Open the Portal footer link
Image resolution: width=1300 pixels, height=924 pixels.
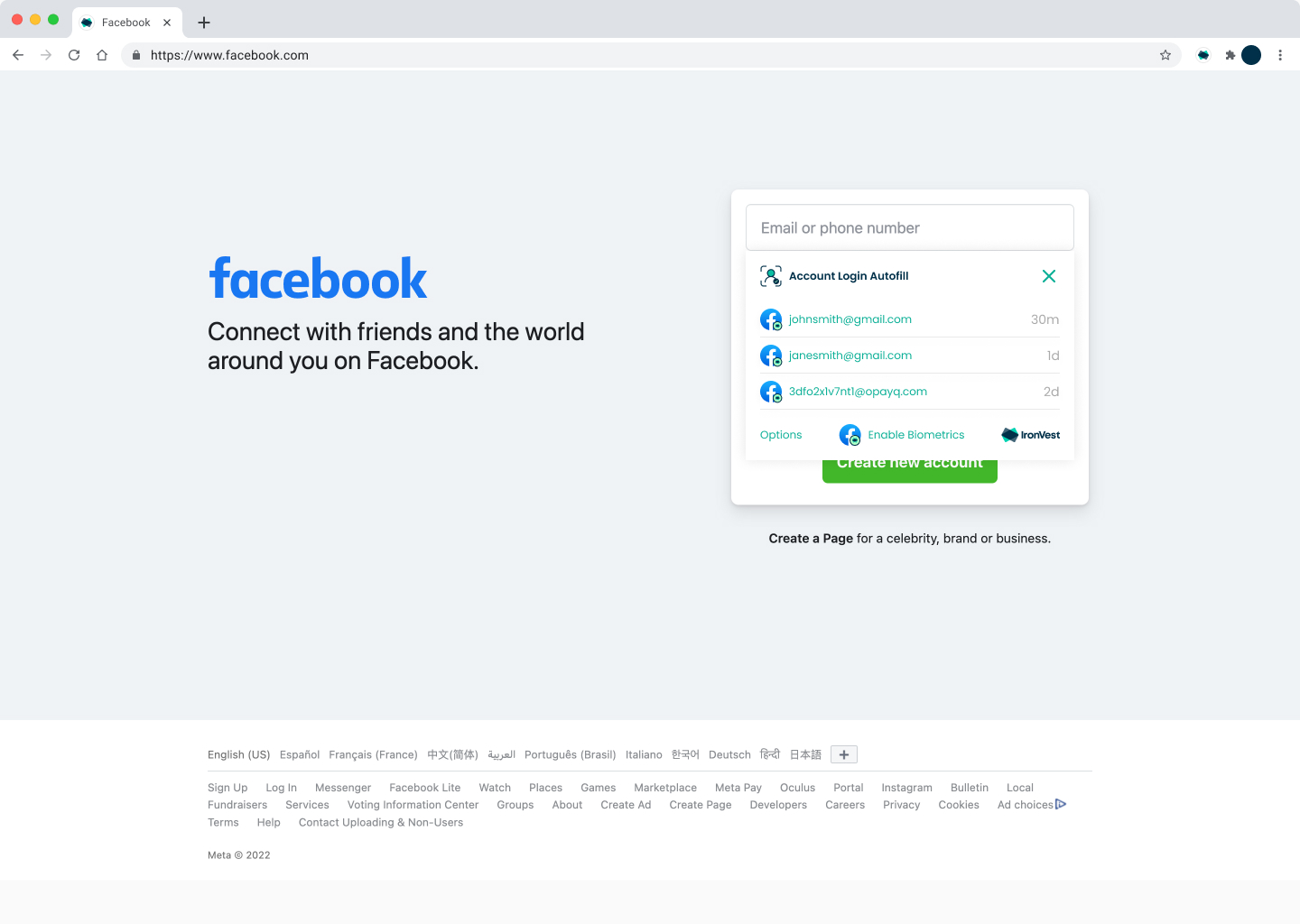click(849, 788)
